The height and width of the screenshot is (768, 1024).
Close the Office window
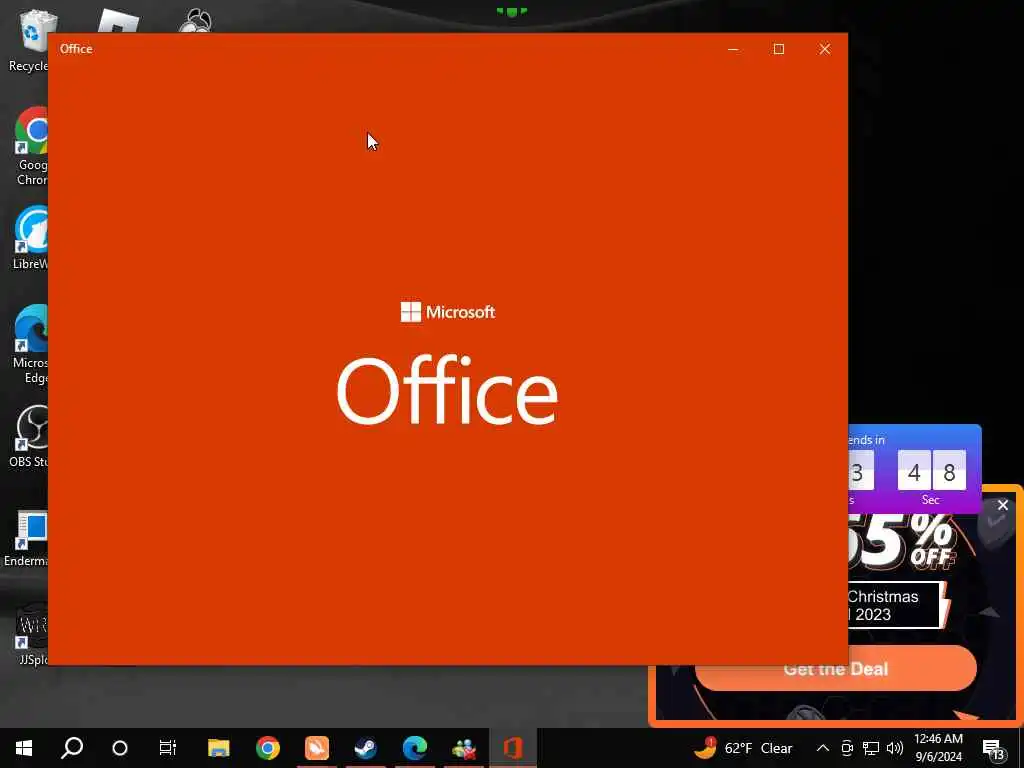click(825, 49)
